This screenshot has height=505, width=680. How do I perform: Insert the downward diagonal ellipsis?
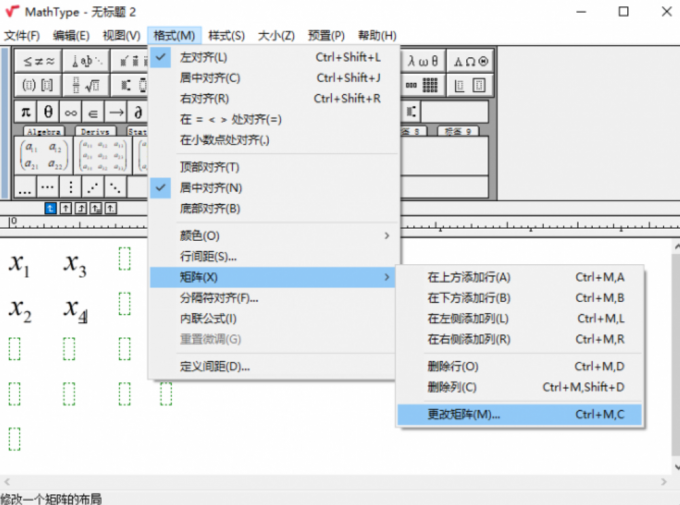[x=115, y=187]
